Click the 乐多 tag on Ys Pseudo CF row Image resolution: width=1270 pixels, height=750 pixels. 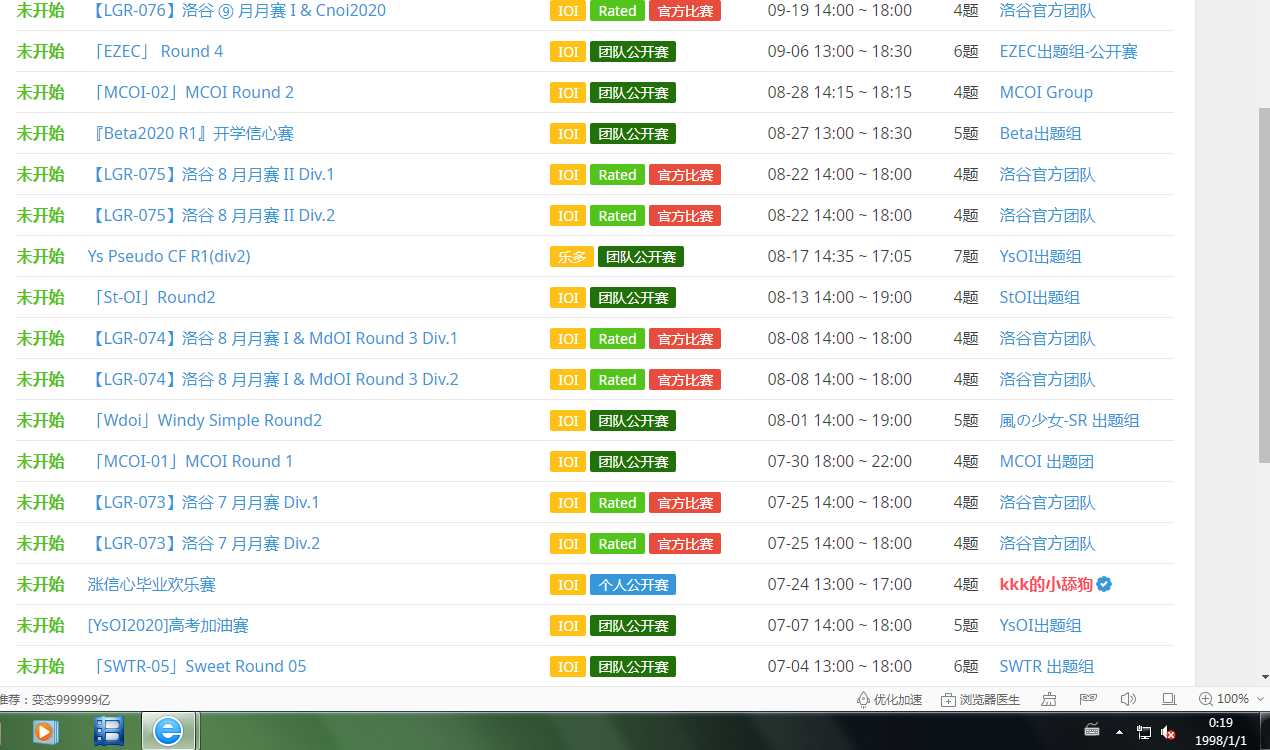(x=572, y=257)
